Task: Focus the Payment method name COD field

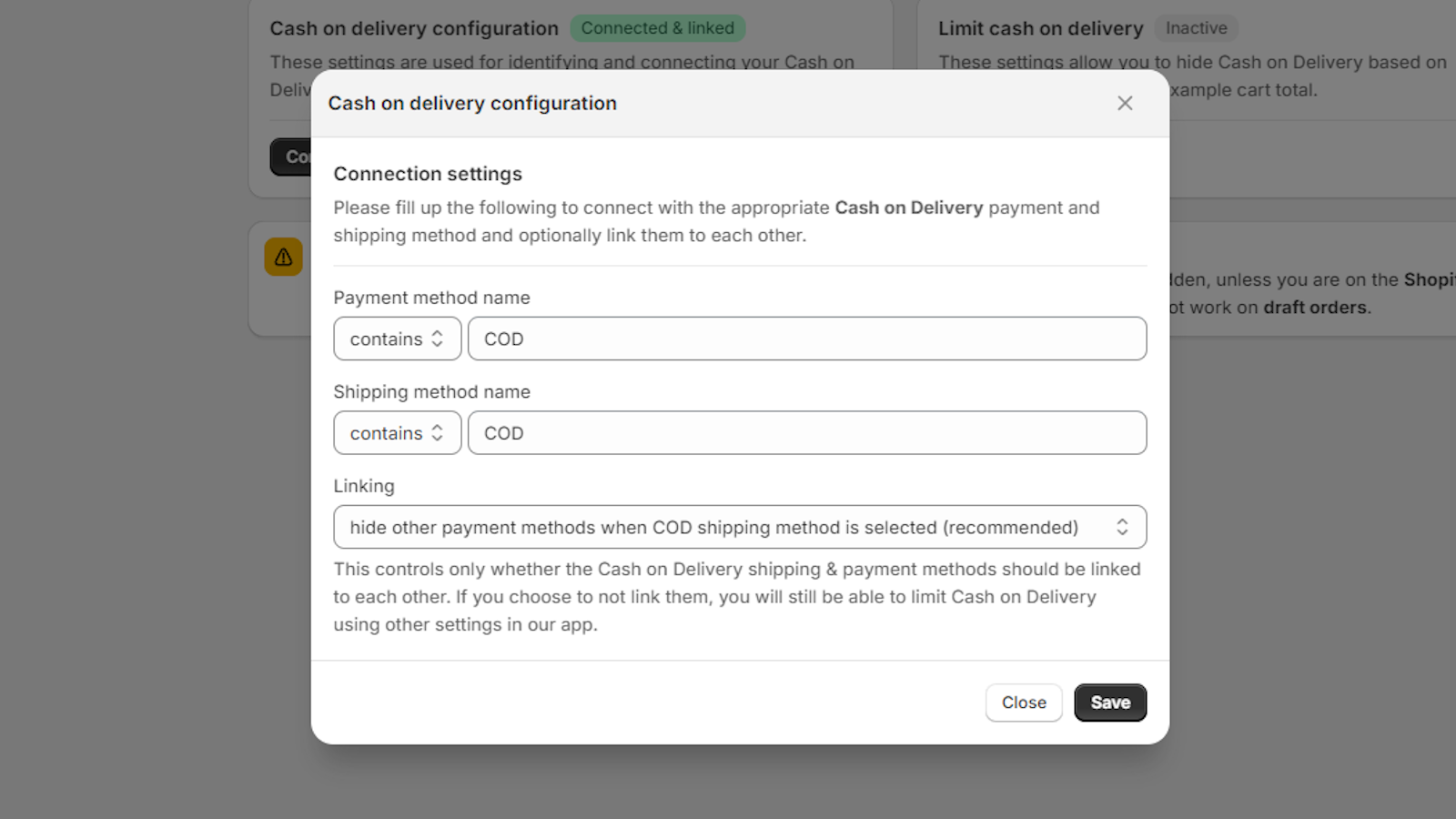Action: (807, 339)
